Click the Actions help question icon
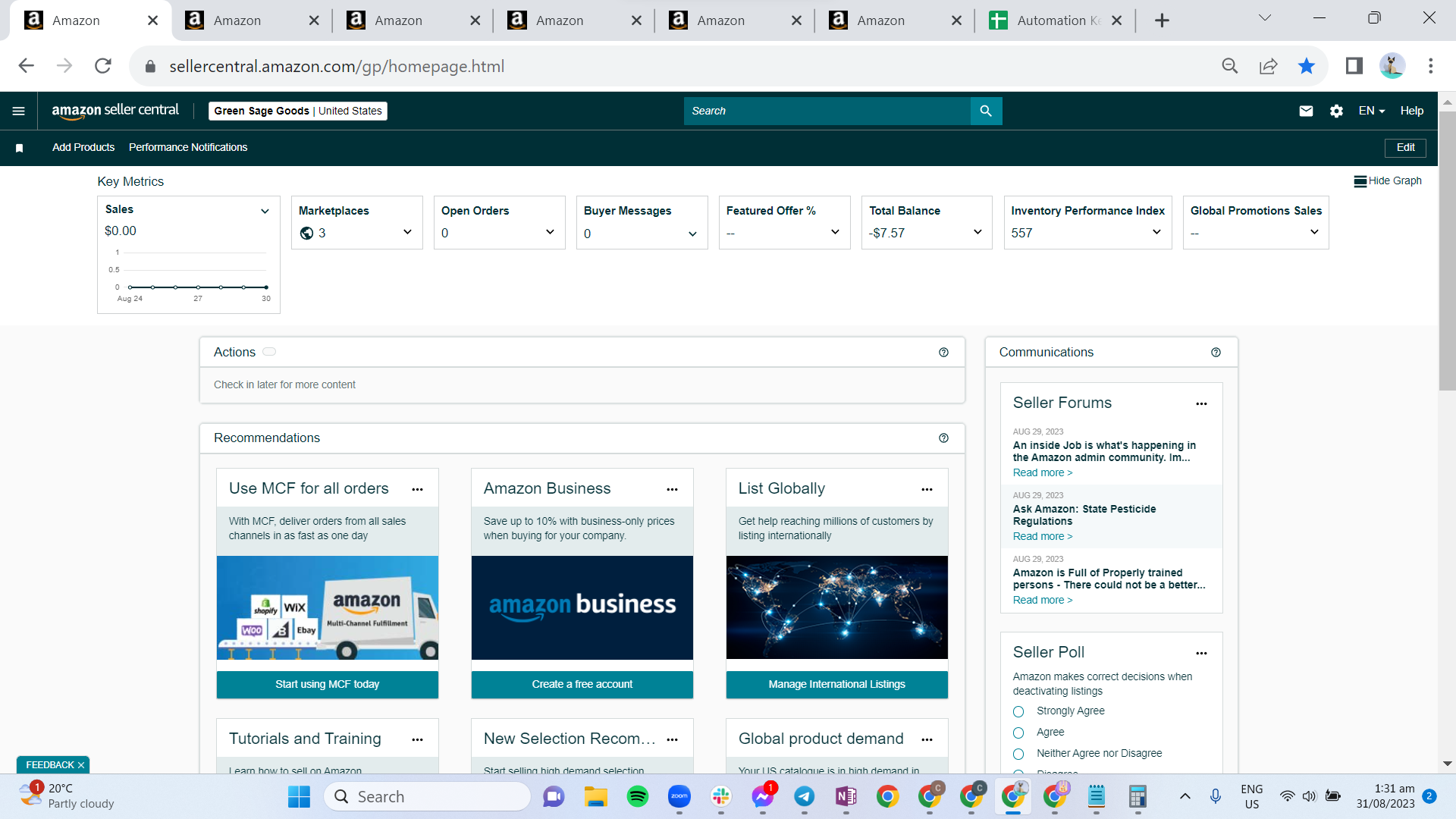Image resolution: width=1456 pixels, height=819 pixels. (x=943, y=353)
